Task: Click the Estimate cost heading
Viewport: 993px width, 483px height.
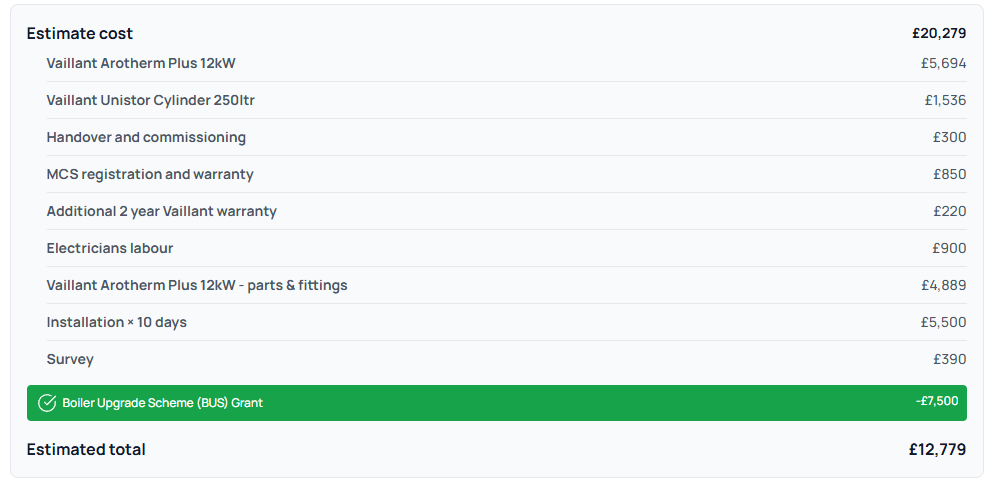Action: tap(80, 34)
